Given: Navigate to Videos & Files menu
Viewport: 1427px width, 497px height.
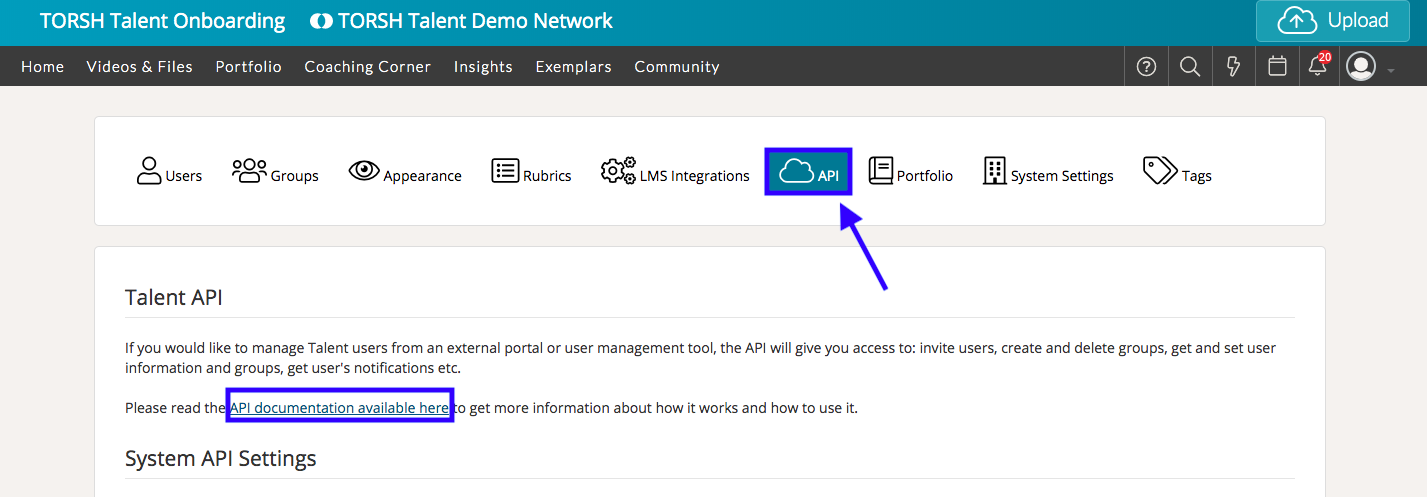Looking at the screenshot, I should (x=139, y=67).
